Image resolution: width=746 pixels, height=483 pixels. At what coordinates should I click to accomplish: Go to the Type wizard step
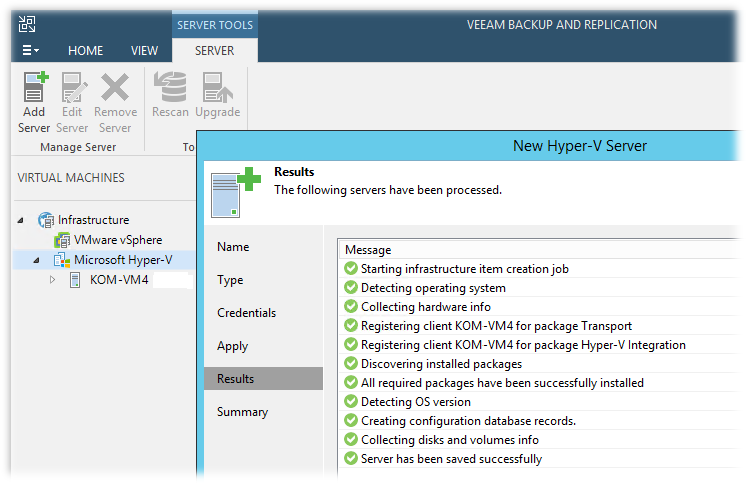230,280
